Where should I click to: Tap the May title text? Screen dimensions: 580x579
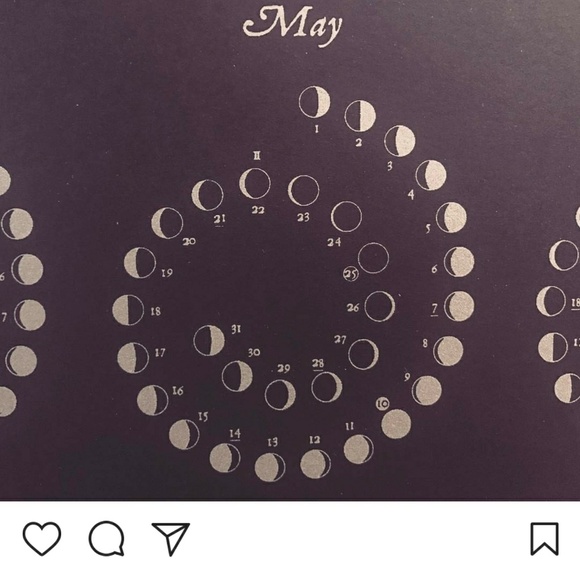pyautogui.click(x=293, y=25)
